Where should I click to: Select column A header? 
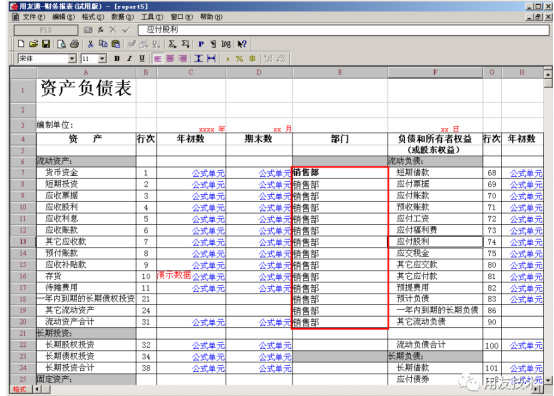tap(86, 72)
